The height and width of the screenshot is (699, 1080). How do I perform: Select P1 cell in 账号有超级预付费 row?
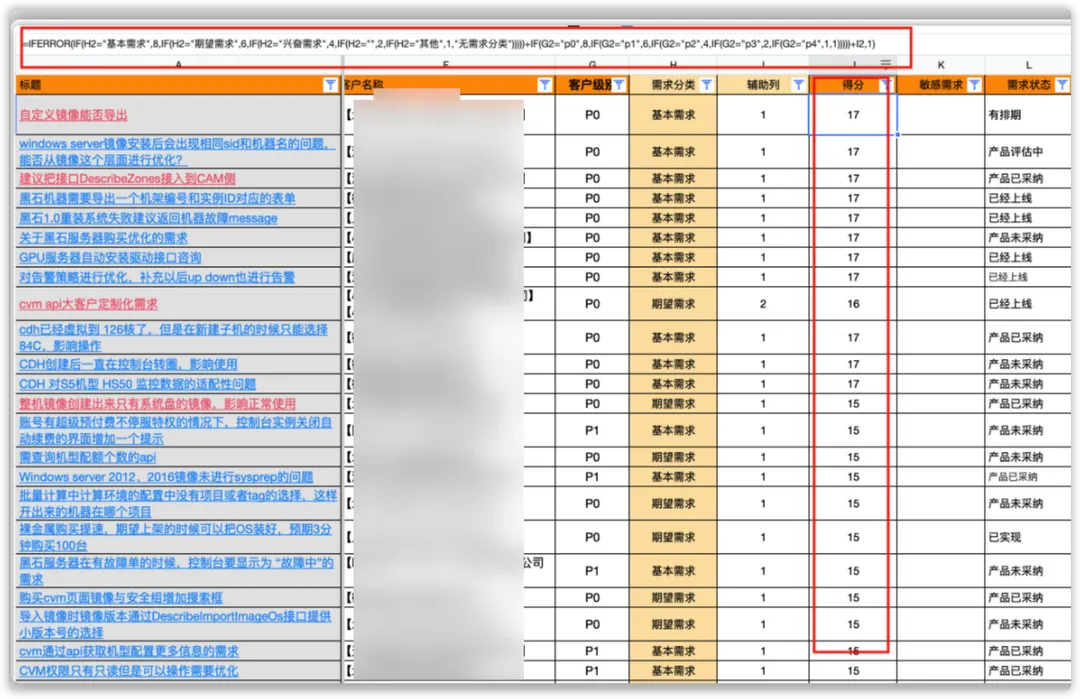click(592, 430)
